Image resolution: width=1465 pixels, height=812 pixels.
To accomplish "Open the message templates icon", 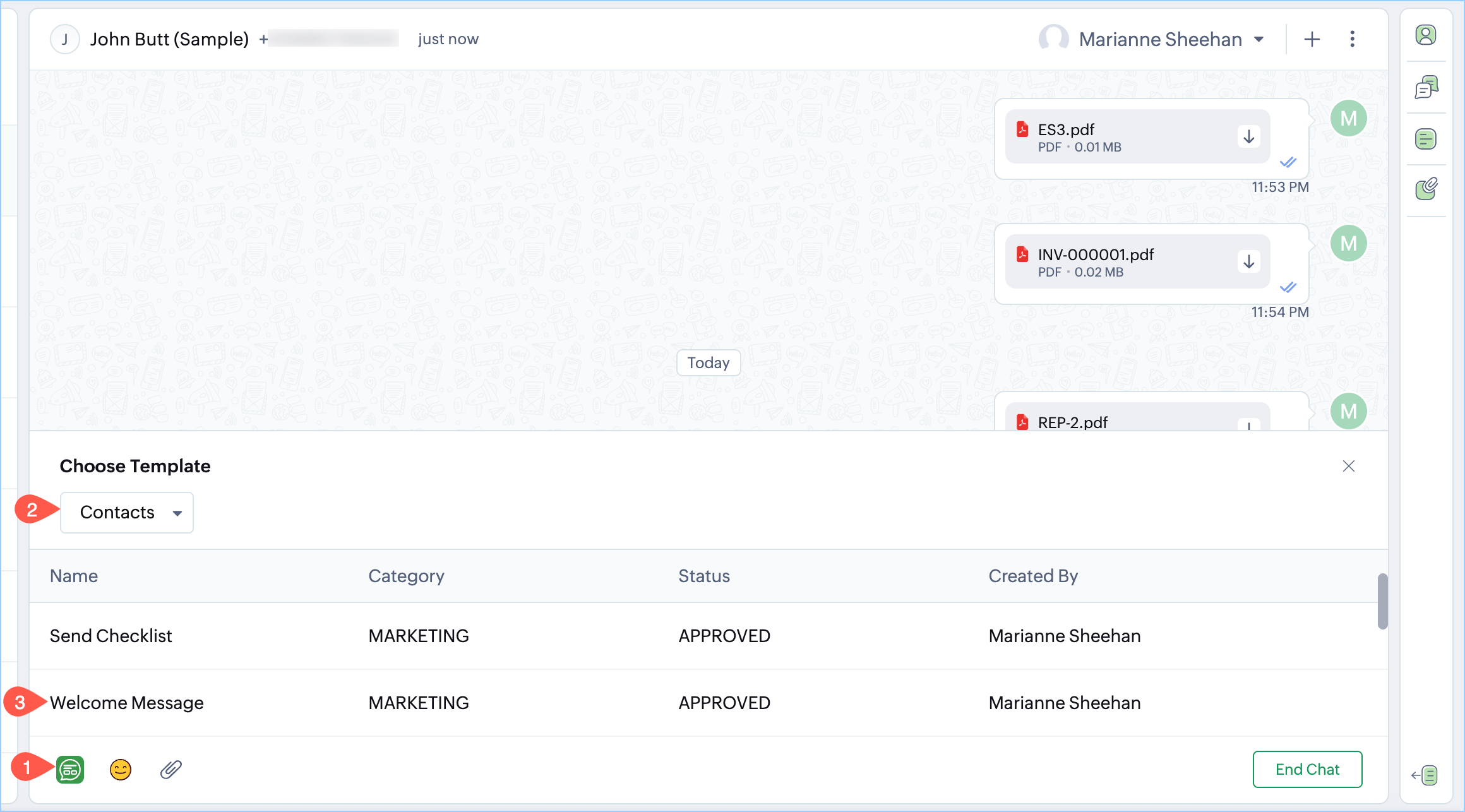I will [x=70, y=770].
